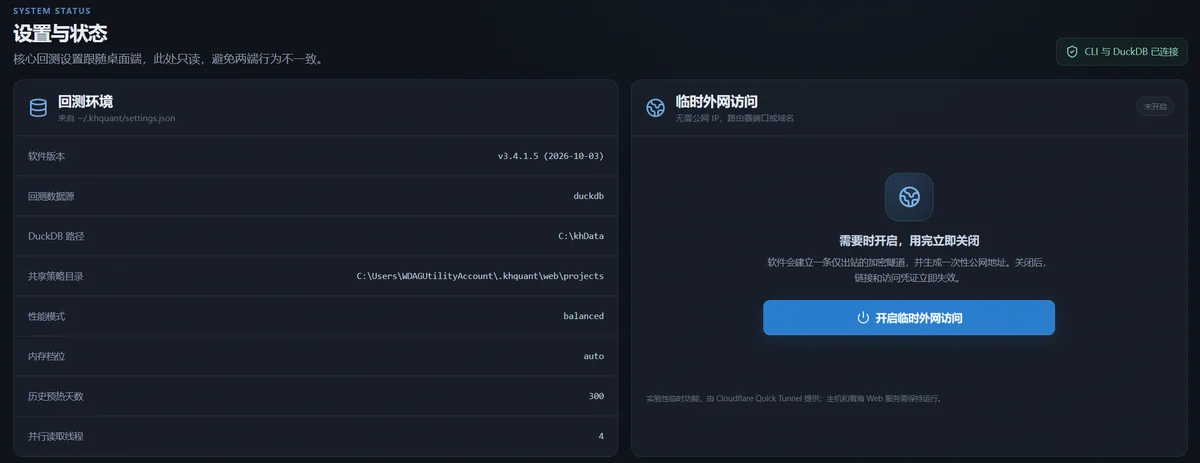Click the shield icon in connection badge

(1072, 51)
